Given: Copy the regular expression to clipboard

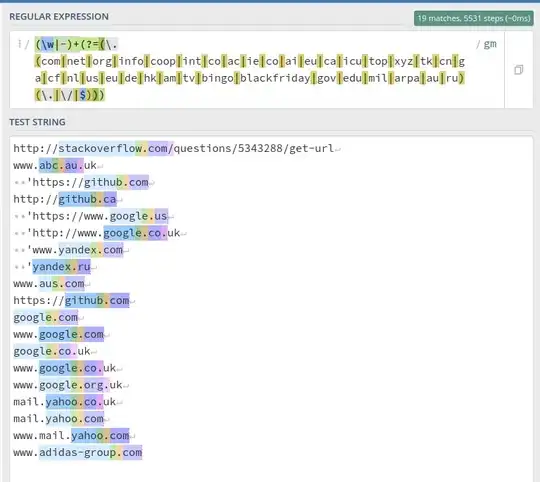Looking at the screenshot, I should 518,70.
